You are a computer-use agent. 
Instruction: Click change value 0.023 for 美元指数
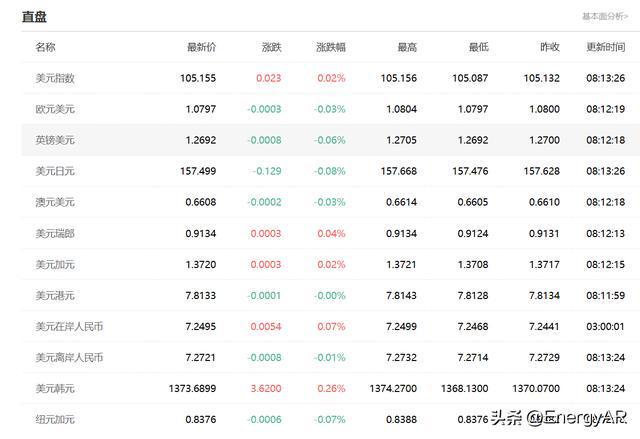(x=269, y=78)
